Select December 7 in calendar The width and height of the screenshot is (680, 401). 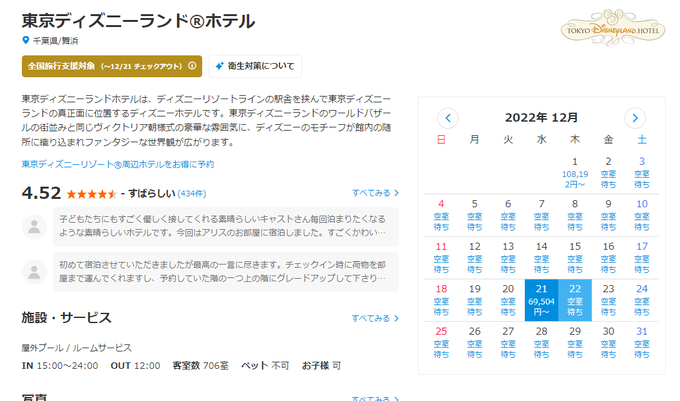[541, 215]
